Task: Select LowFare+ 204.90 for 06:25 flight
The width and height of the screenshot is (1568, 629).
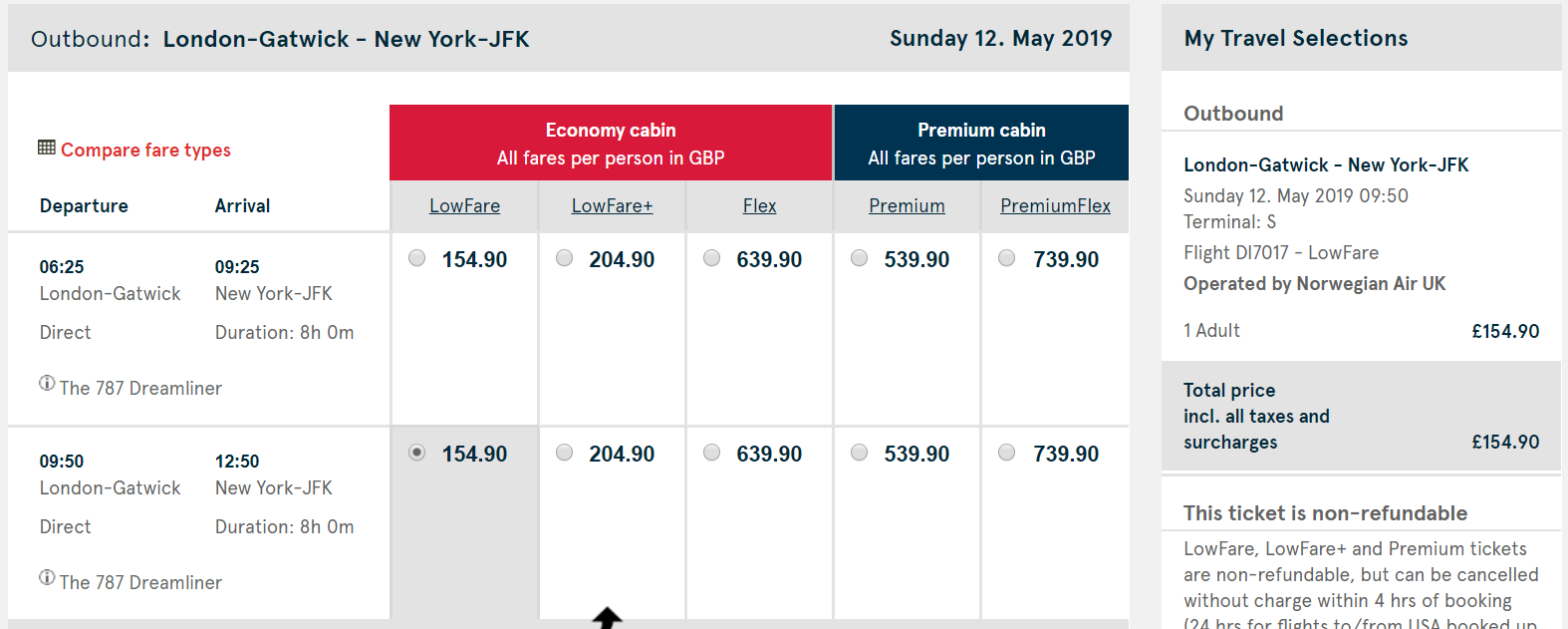Action: 565,258
